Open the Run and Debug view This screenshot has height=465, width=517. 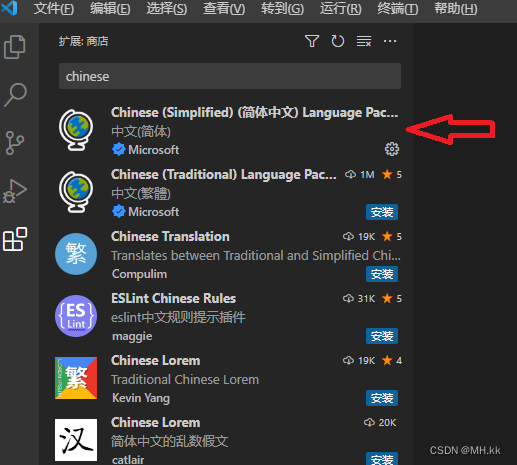(15, 191)
